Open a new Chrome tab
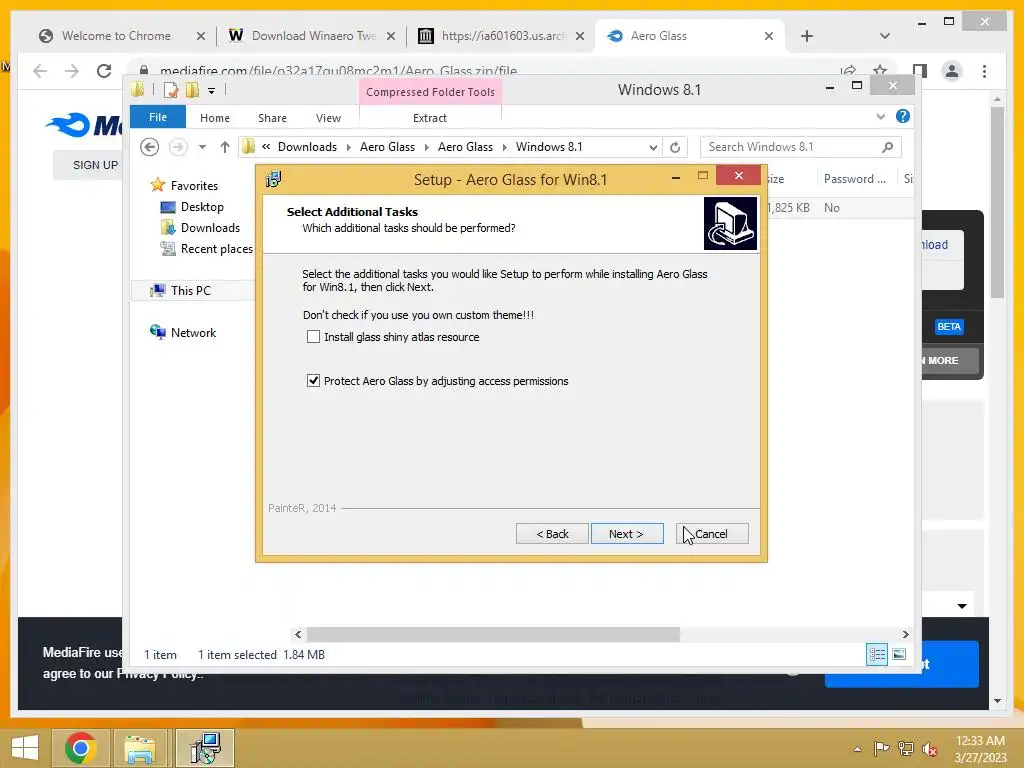 click(x=807, y=36)
